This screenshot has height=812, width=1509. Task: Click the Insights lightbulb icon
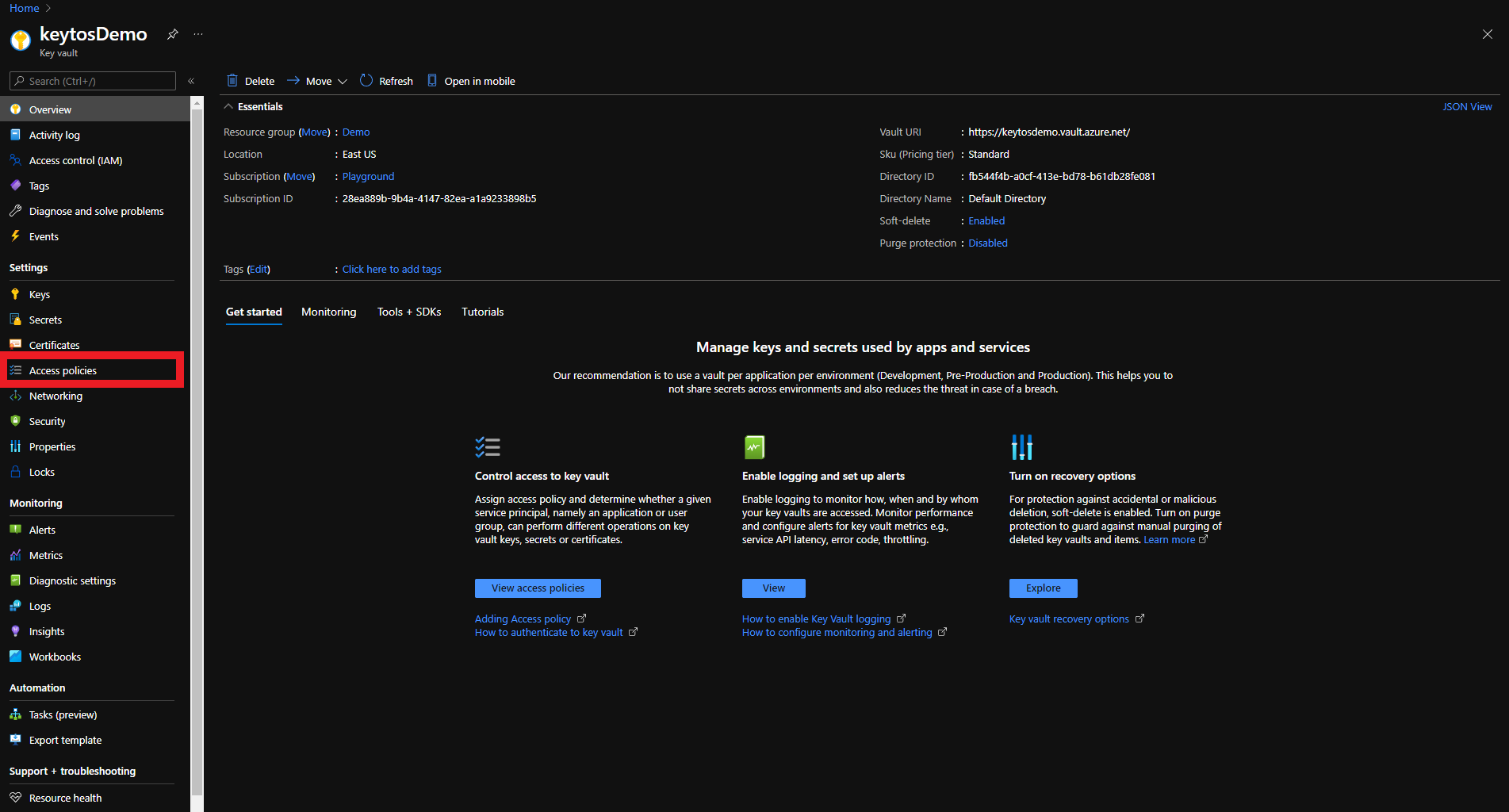(x=15, y=631)
